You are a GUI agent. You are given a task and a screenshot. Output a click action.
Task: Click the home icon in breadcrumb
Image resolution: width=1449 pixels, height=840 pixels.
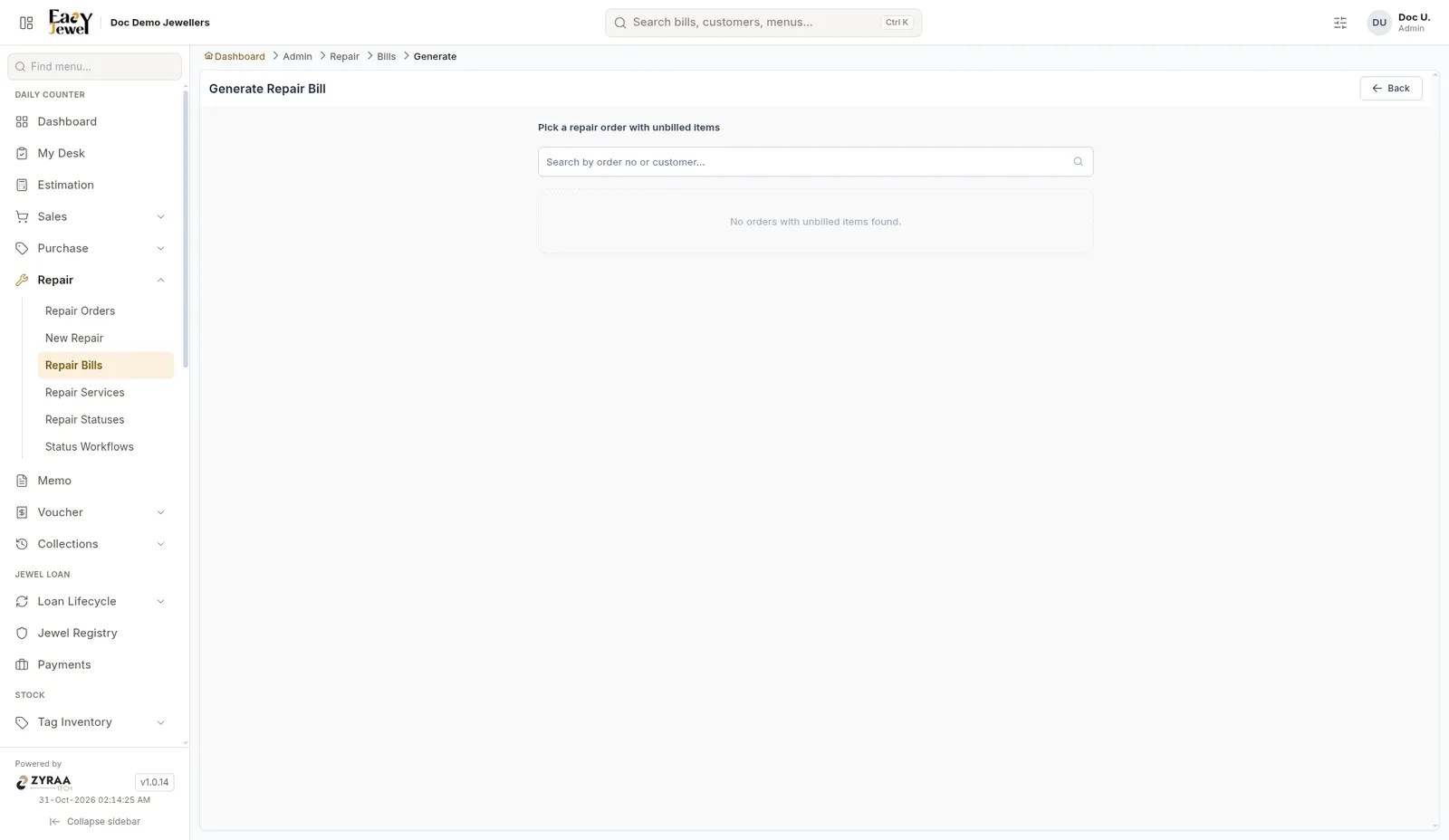click(x=208, y=56)
